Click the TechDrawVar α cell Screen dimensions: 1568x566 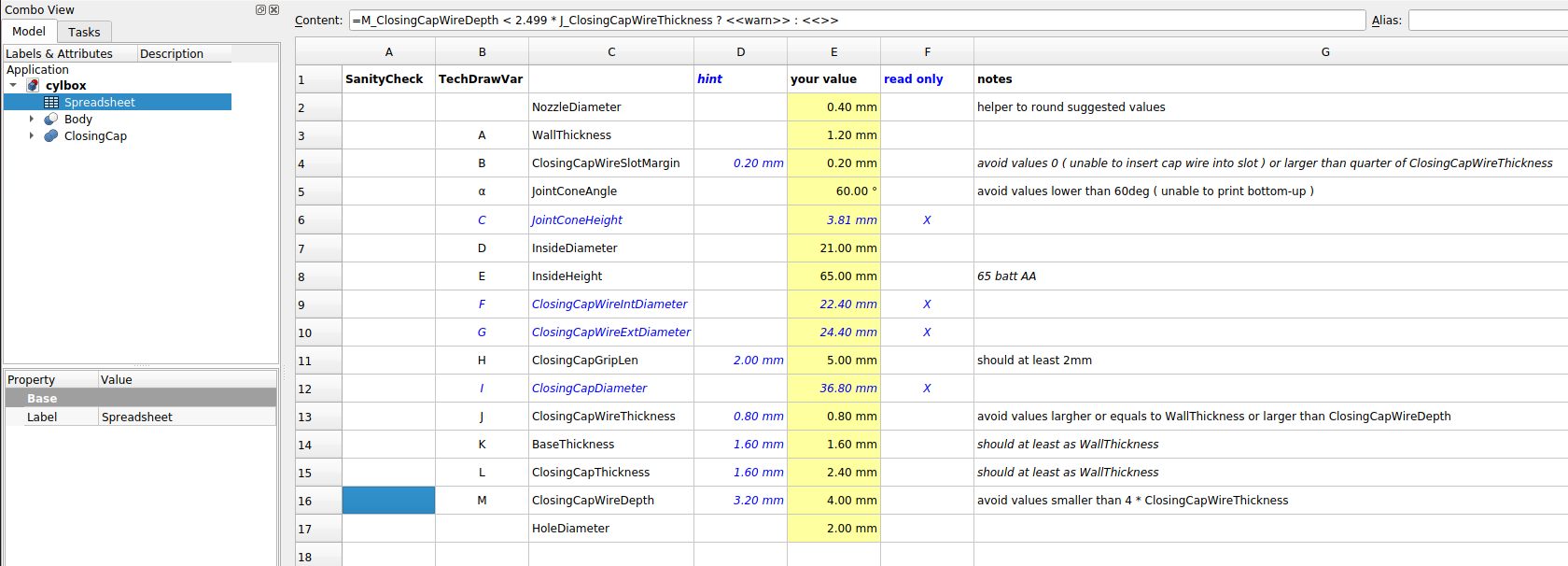[x=482, y=191]
